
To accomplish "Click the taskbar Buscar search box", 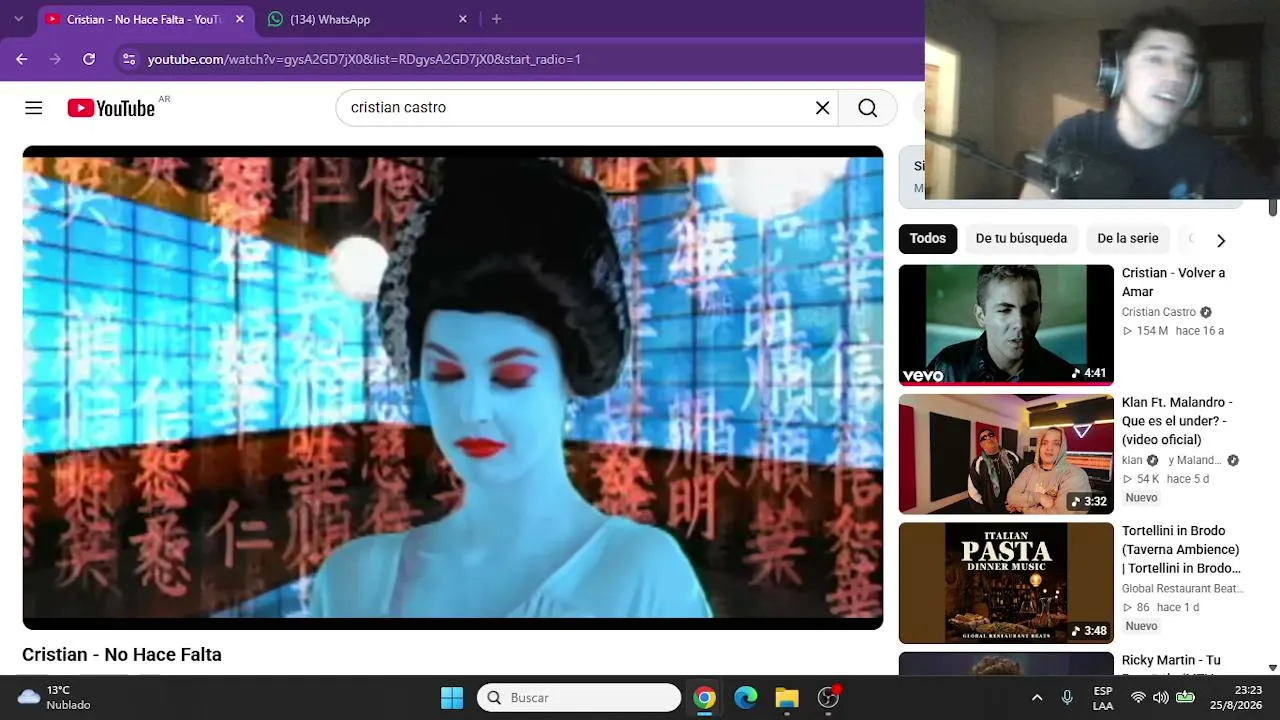I will (579, 697).
